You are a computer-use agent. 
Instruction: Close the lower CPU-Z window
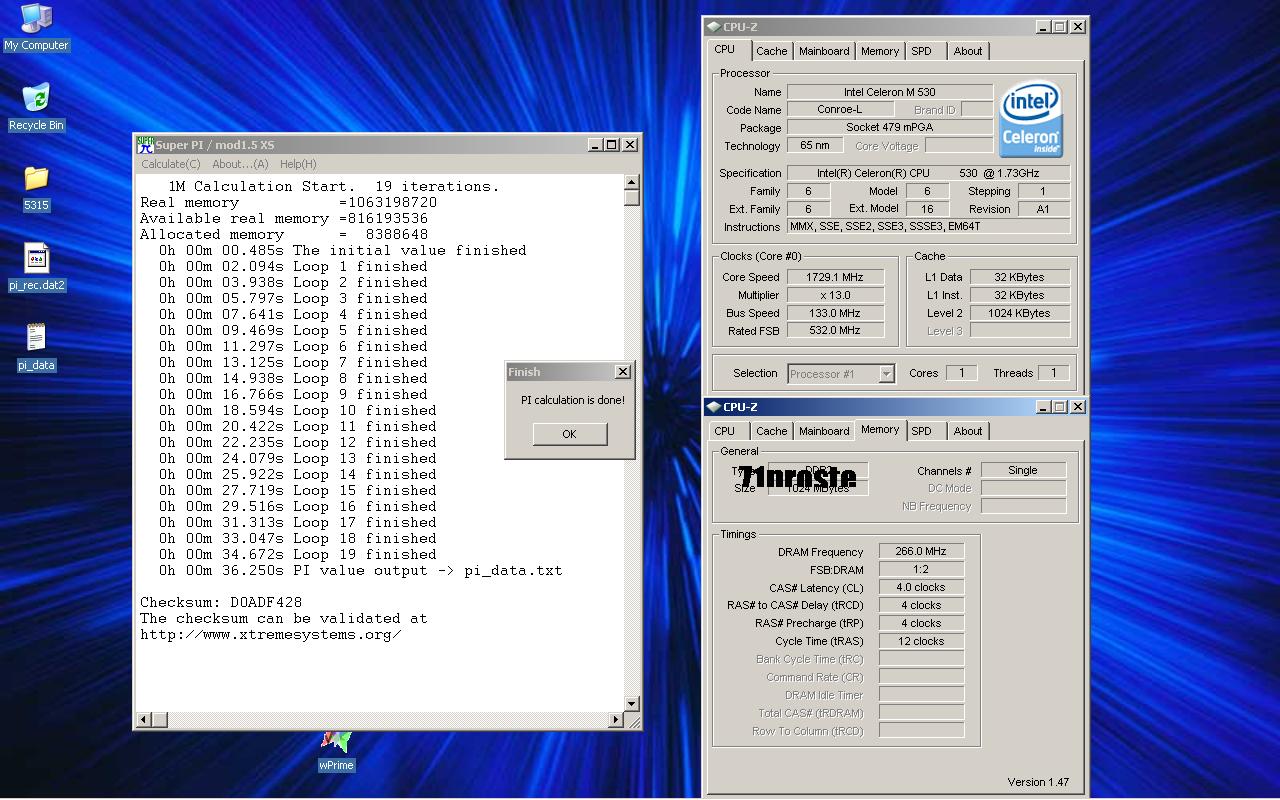[x=1078, y=407]
